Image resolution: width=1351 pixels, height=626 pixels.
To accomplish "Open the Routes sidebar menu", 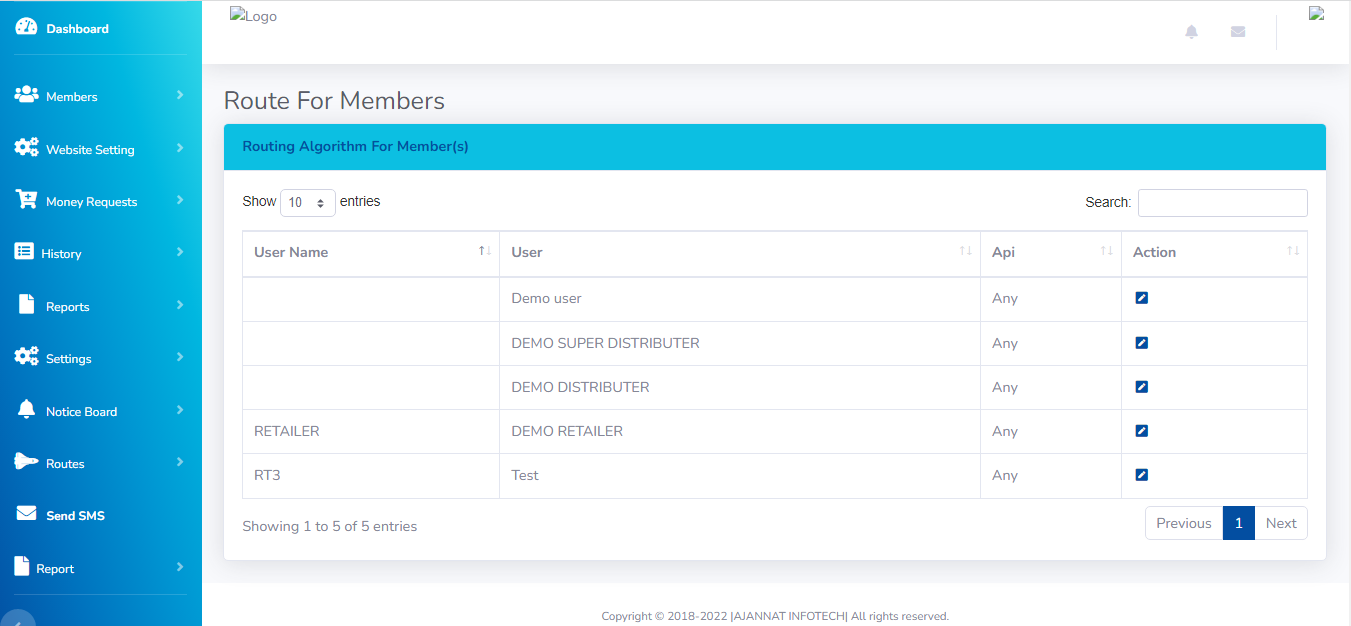I will [x=100, y=463].
